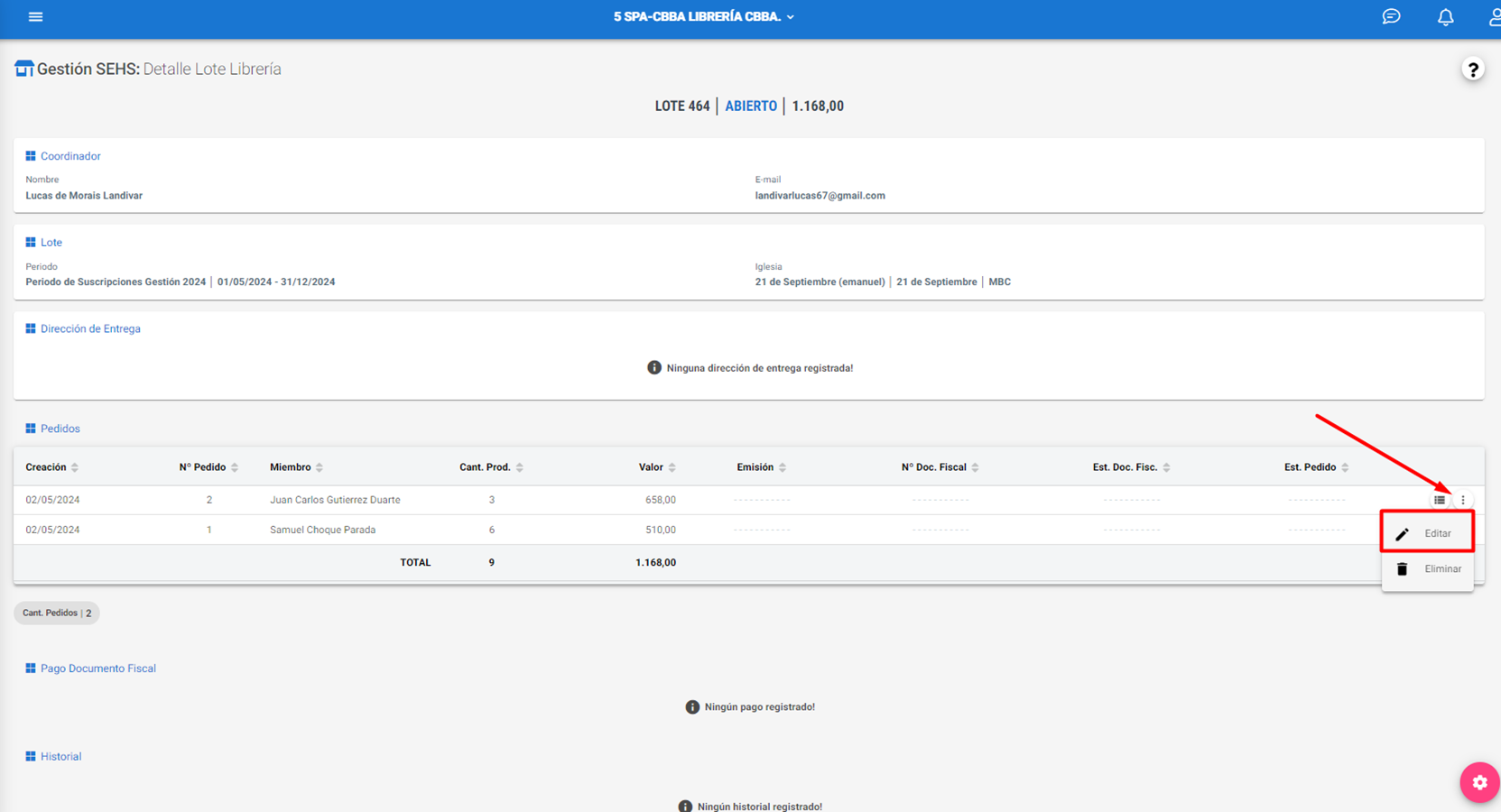The height and width of the screenshot is (812, 1501).
Task: Click the 658,00 value cell
Action: tap(661, 500)
